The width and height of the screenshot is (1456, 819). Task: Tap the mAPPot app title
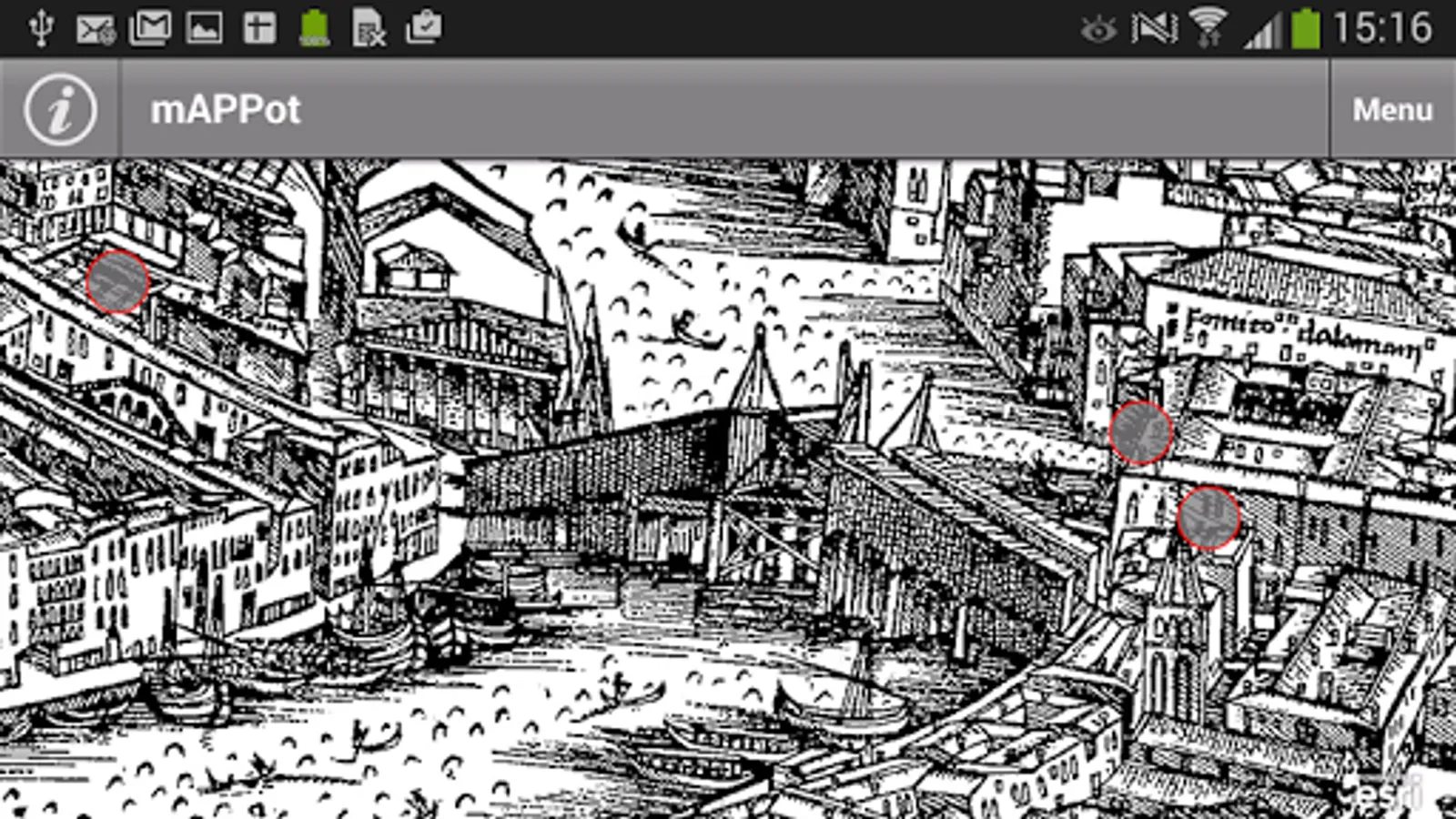(225, 110)
